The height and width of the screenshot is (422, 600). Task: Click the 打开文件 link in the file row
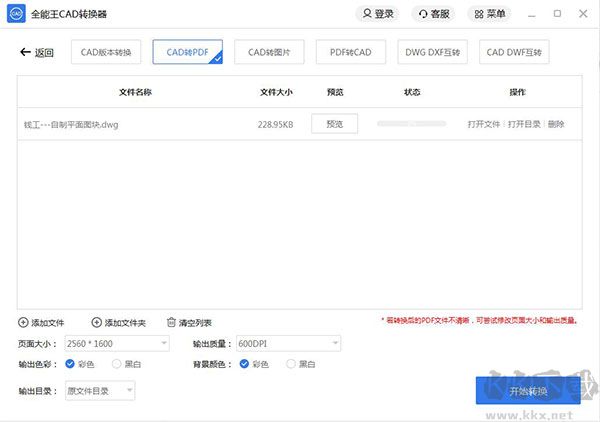pos(484,124)
